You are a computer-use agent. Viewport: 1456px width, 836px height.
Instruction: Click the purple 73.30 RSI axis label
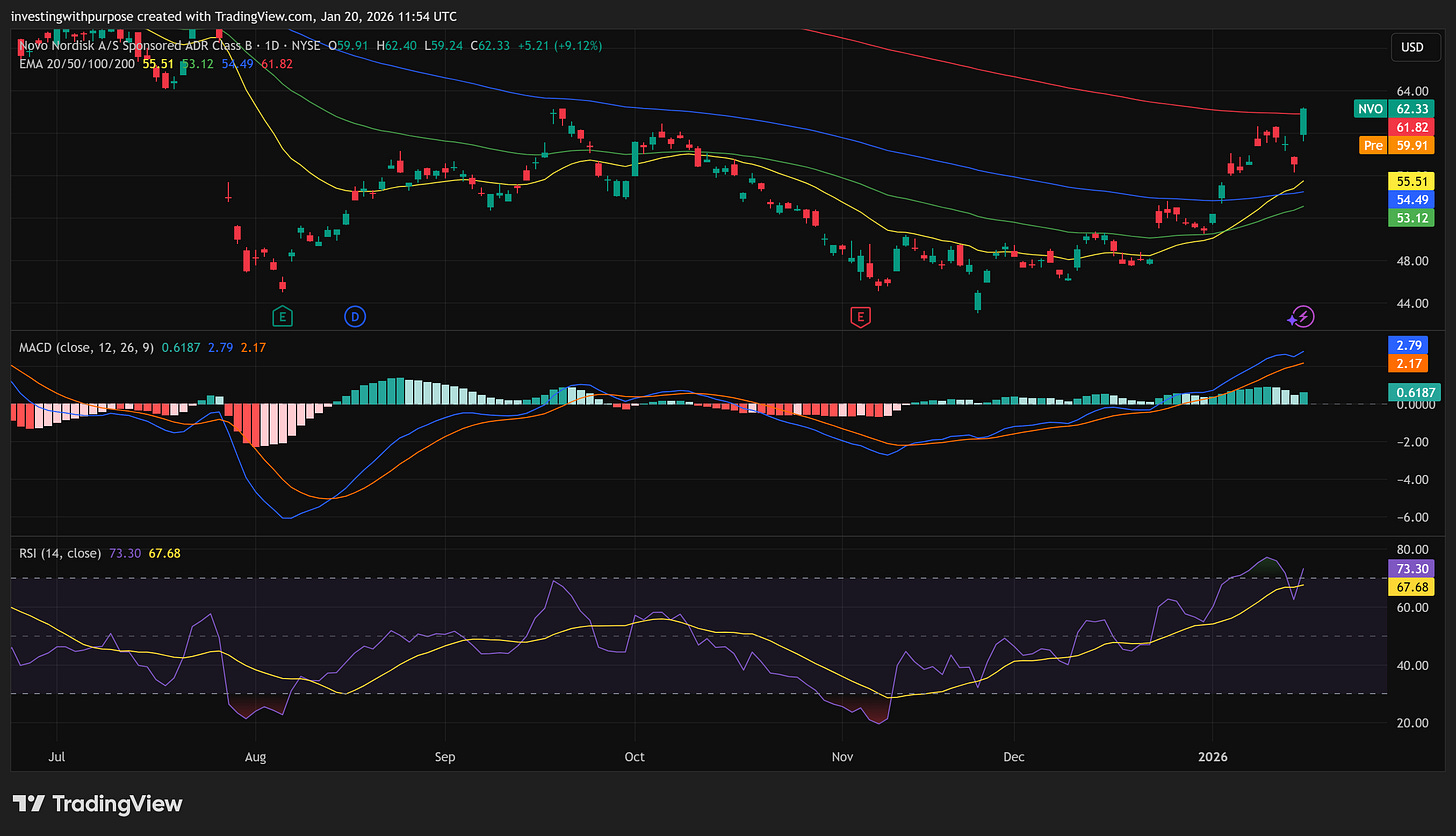point(1411,568)
